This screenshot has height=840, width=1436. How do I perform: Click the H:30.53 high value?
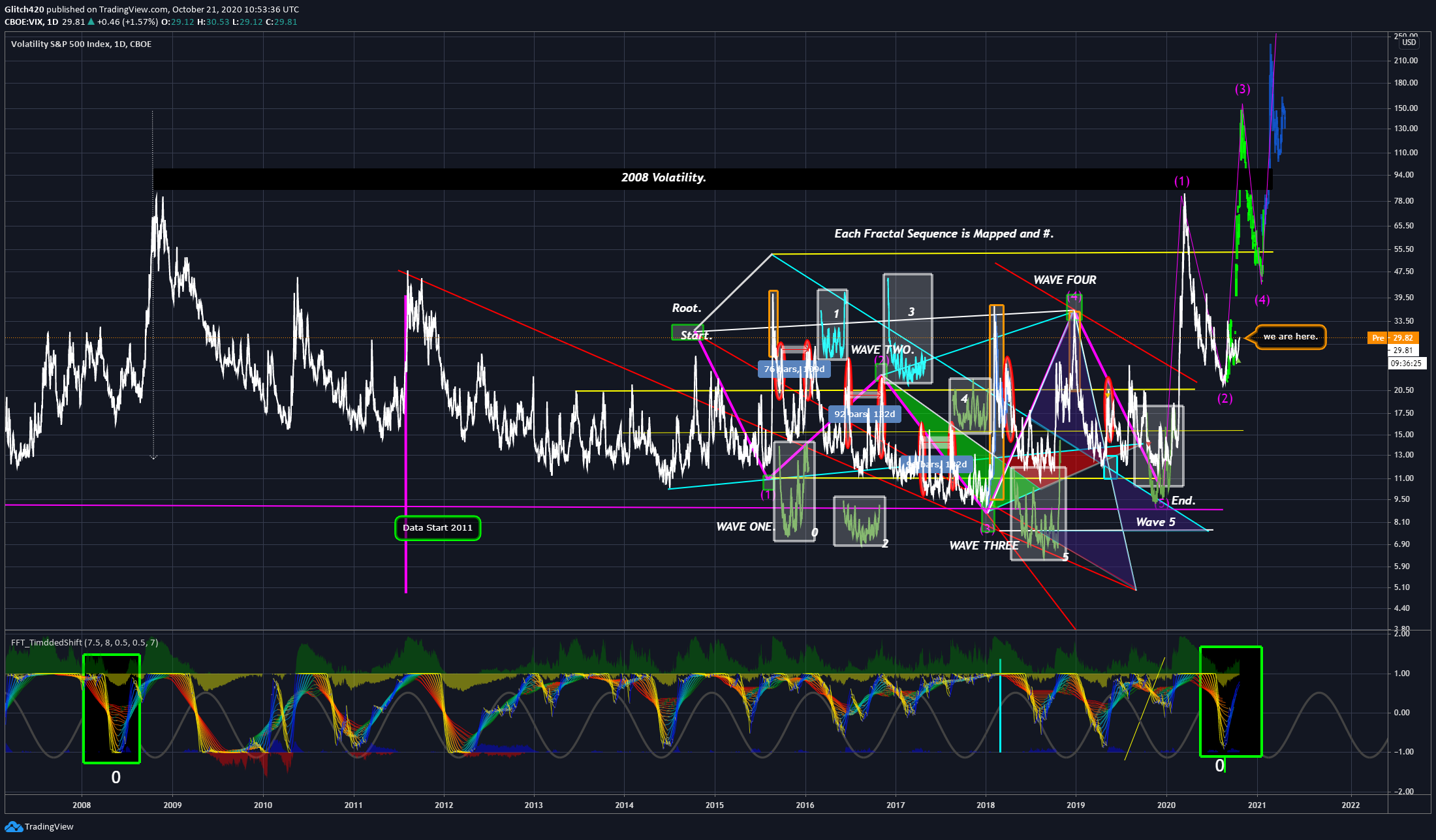[213, 22]
